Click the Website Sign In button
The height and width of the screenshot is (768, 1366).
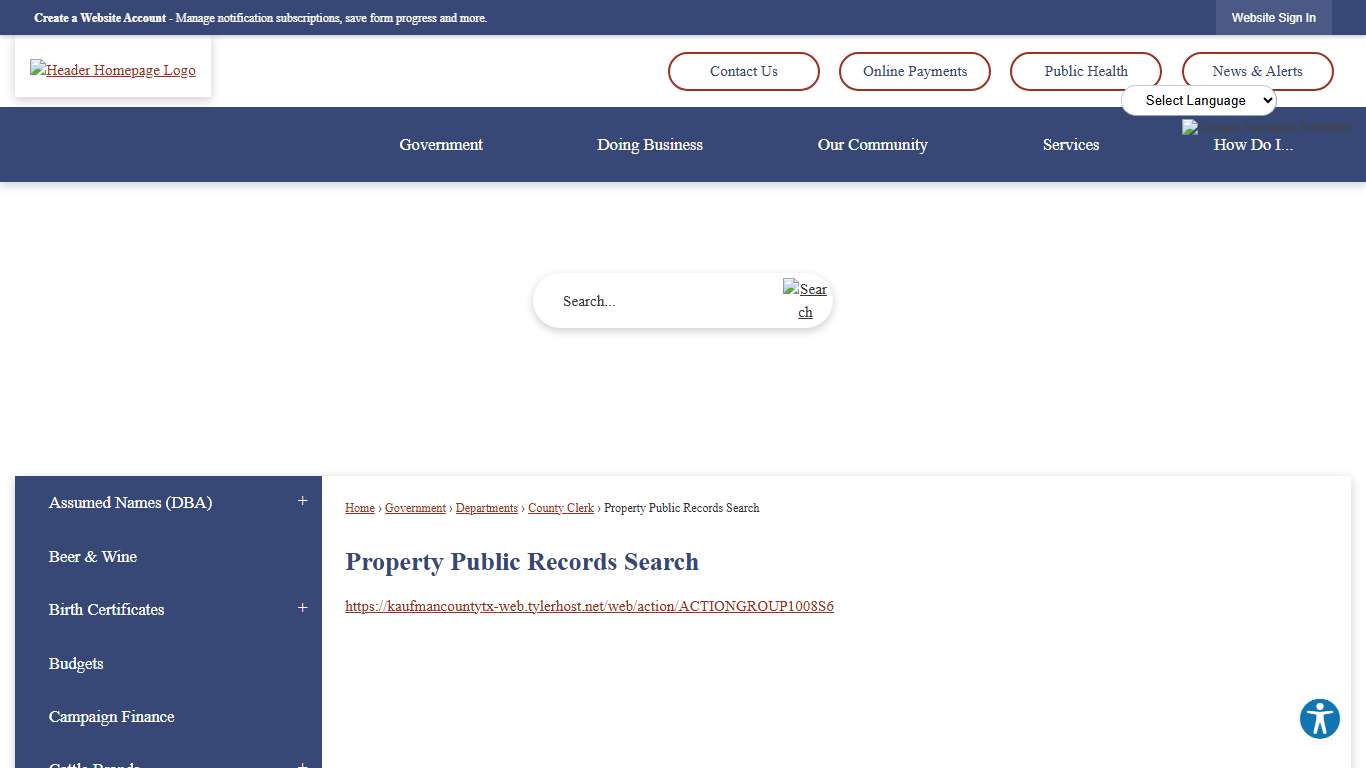(x=1274, y=17)
